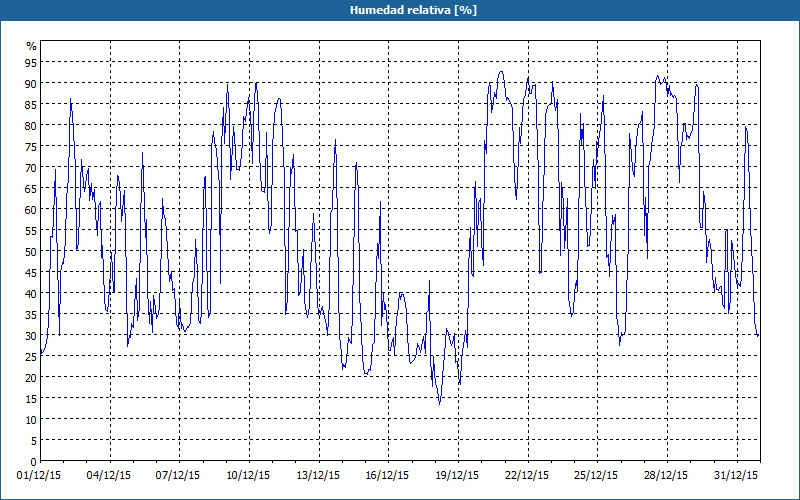Click the 0 value on the y-axis
This screenshot has height=500, width=800.
(x=34, y=462)
